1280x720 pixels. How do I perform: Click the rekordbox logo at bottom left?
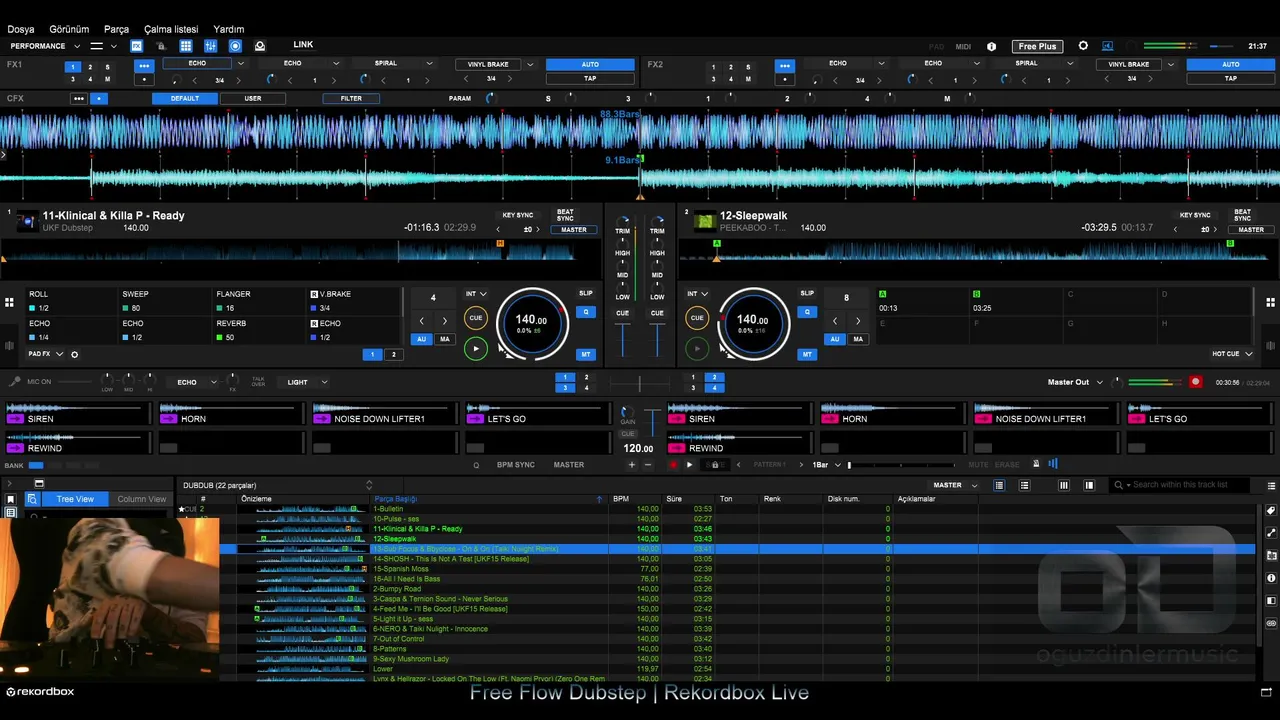[x=40, y=692]
